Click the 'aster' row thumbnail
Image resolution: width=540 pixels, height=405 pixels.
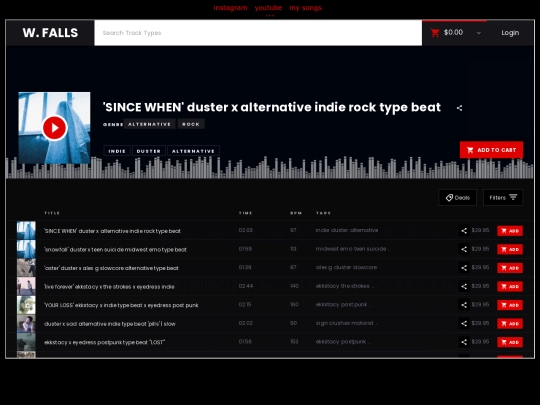26,268
